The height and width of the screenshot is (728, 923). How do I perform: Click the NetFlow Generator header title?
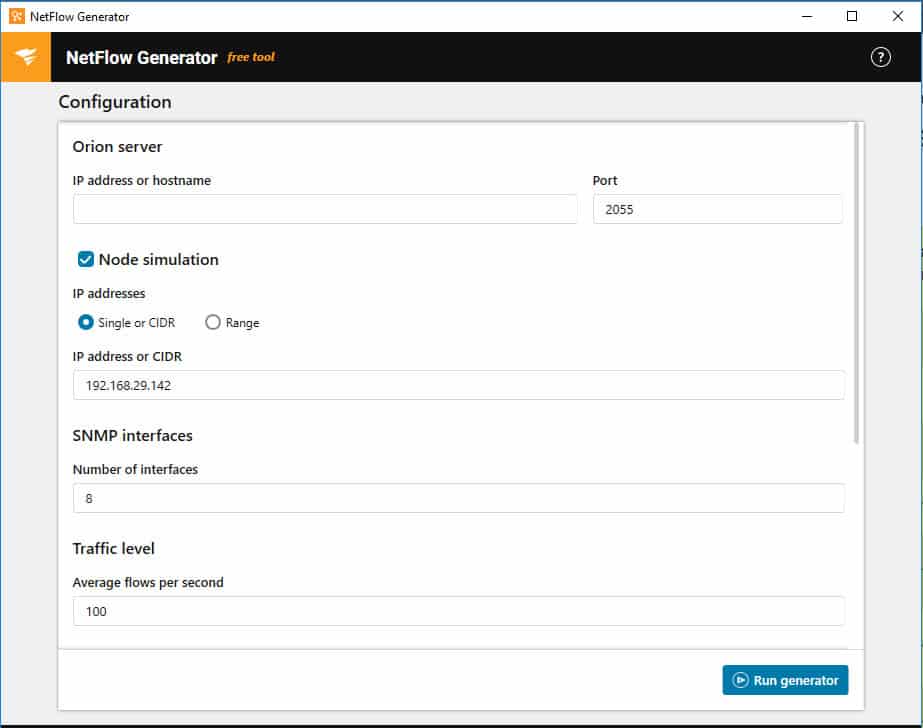click(x=142, y=57)
